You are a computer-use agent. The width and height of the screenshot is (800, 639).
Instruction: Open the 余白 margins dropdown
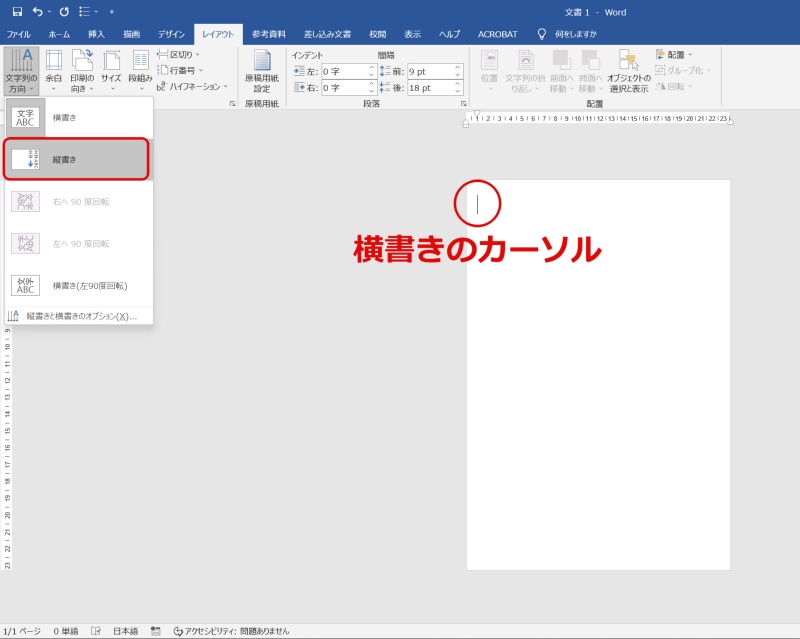[x=54, y=71]
